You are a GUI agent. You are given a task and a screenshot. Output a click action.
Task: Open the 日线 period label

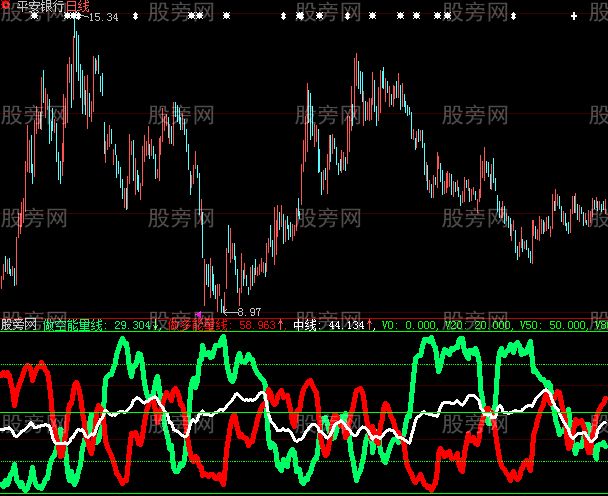click(x=79, y=6)
